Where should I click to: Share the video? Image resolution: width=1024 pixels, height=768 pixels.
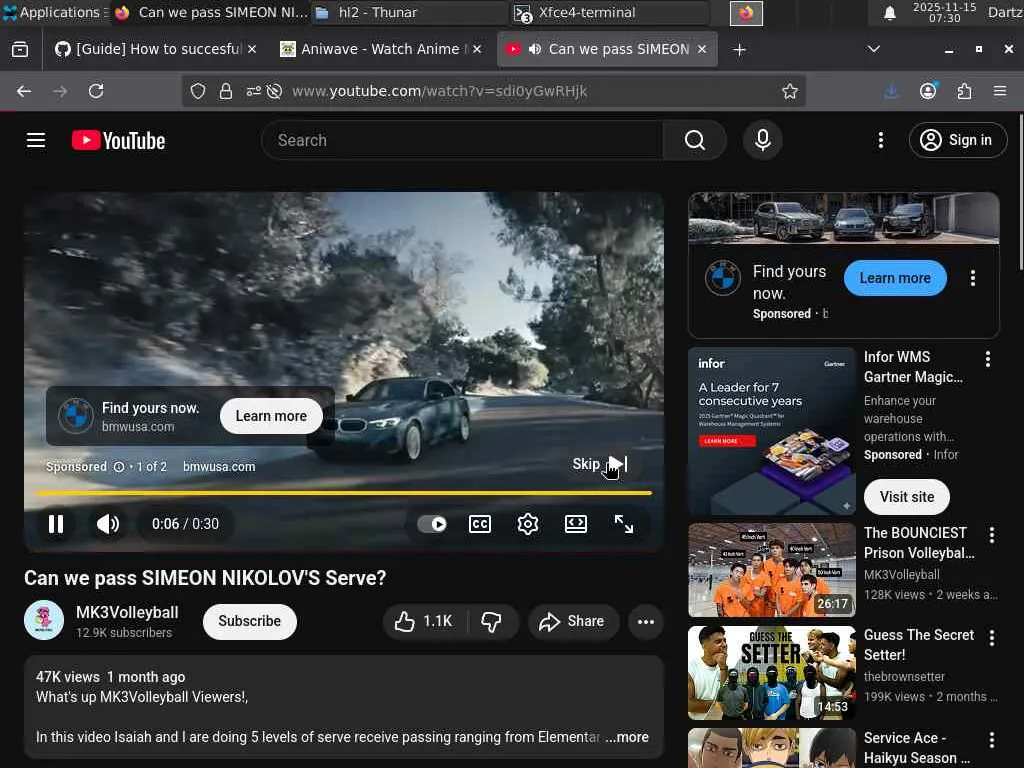571,621
